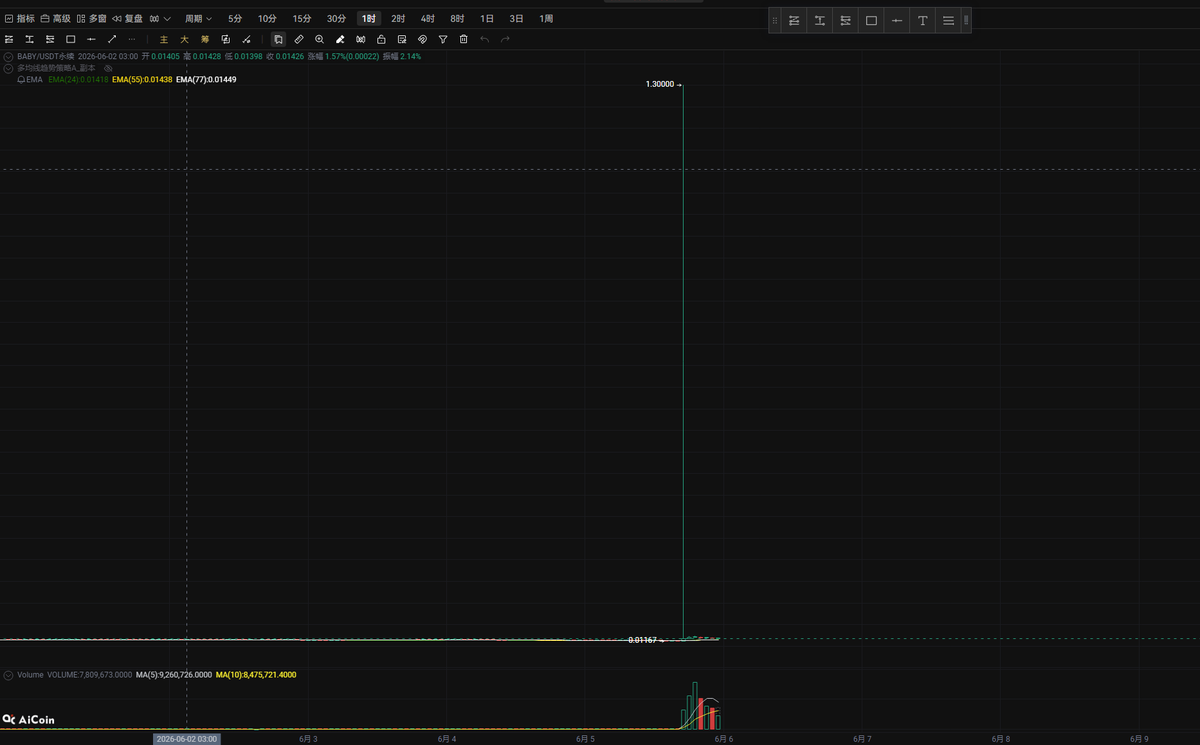Select horizontal line tool in floating toolbar
This screenshot has height=745, width=1200.
click(897, 20)
